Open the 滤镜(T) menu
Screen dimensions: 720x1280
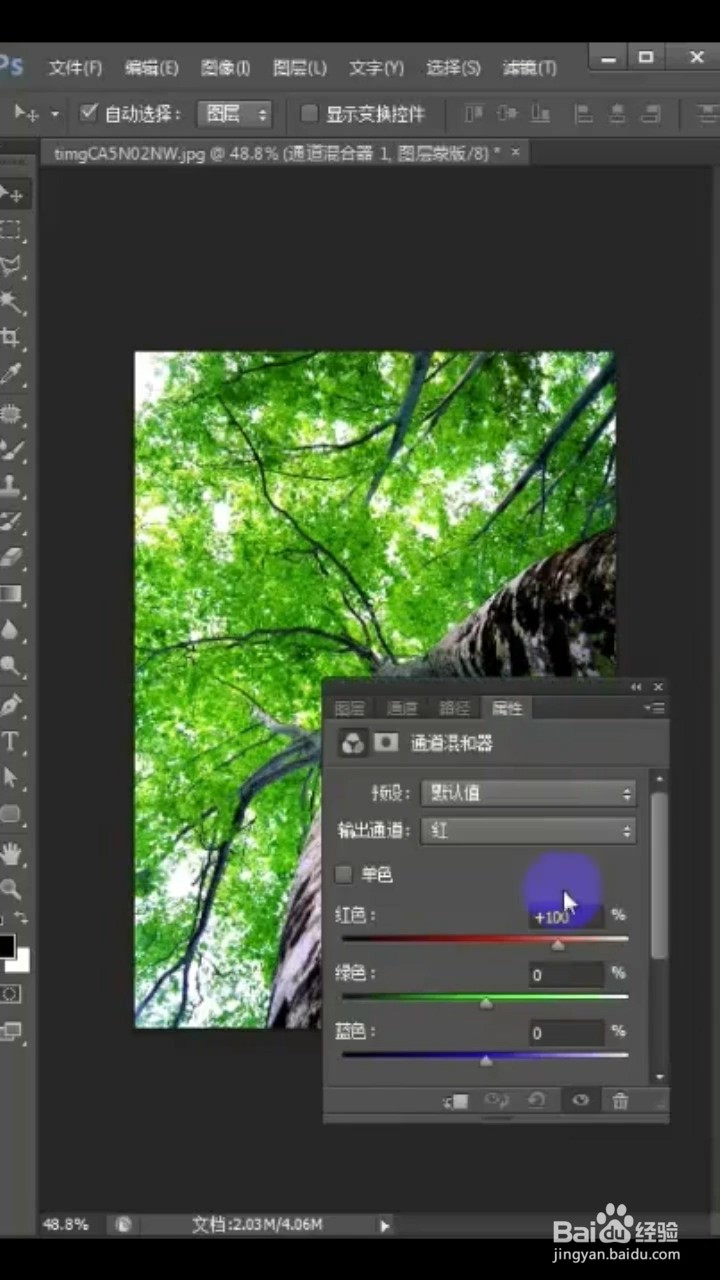530,68
